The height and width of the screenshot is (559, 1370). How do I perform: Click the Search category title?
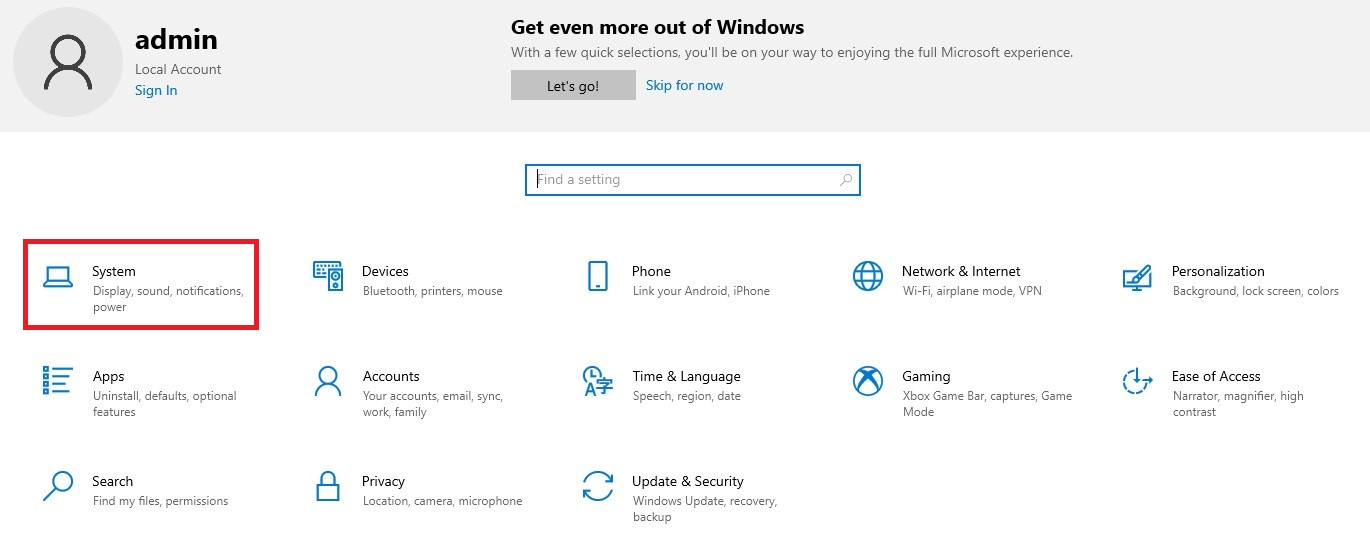[112, 481]
